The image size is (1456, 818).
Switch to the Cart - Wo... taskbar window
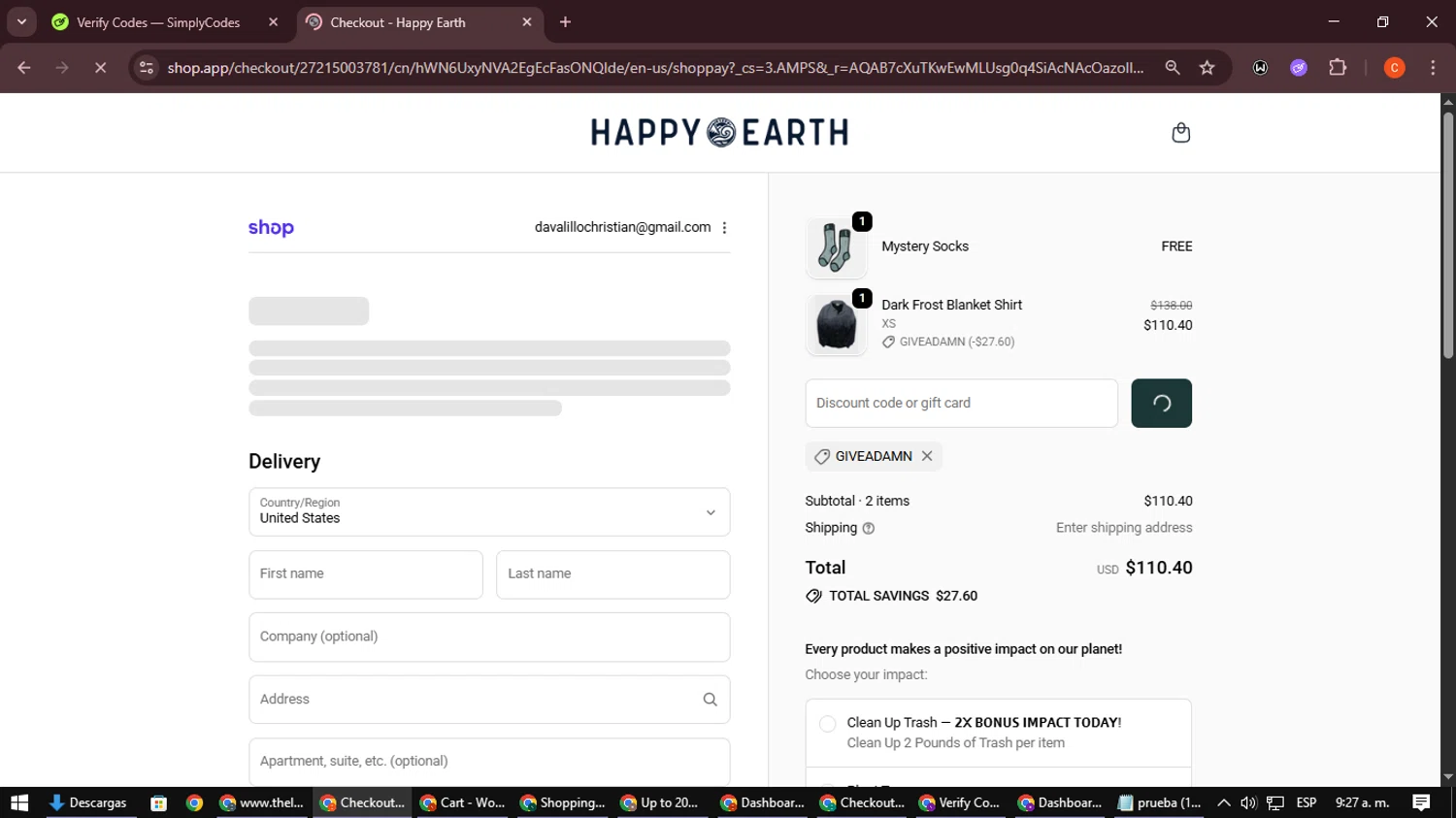[463, 802]
